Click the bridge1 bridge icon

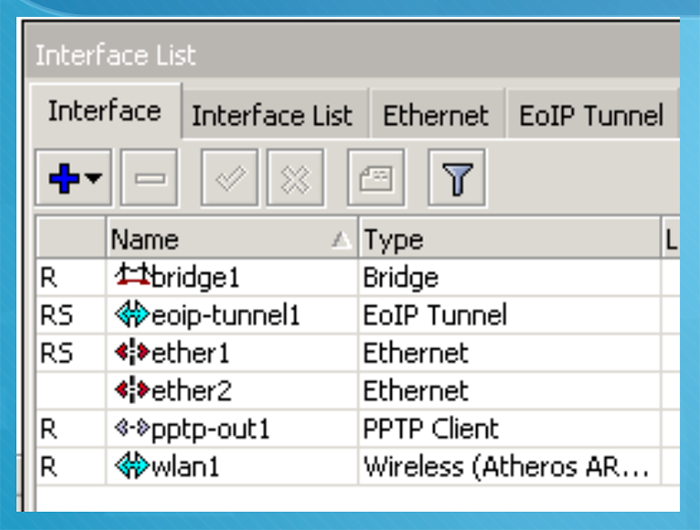point(132,276)
